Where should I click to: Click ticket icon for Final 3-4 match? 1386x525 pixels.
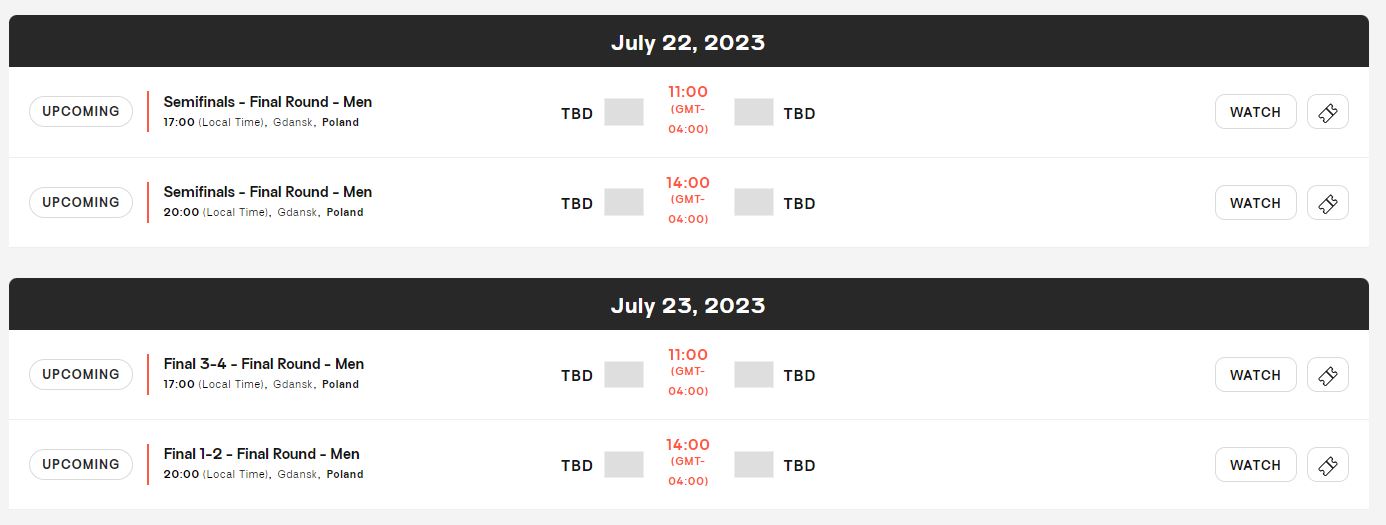[1327, 375]
